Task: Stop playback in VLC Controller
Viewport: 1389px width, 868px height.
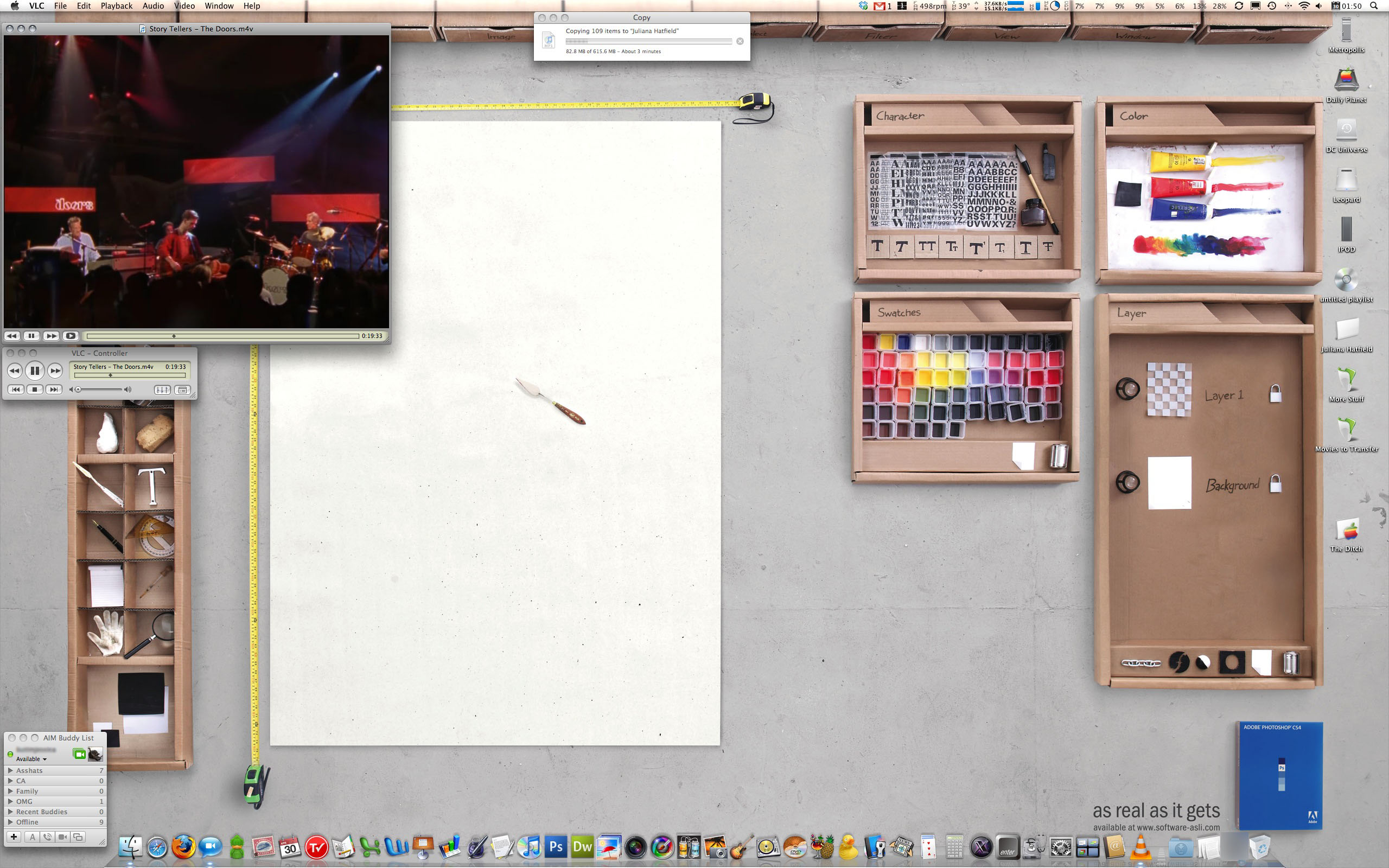Action: pos(34,390)
